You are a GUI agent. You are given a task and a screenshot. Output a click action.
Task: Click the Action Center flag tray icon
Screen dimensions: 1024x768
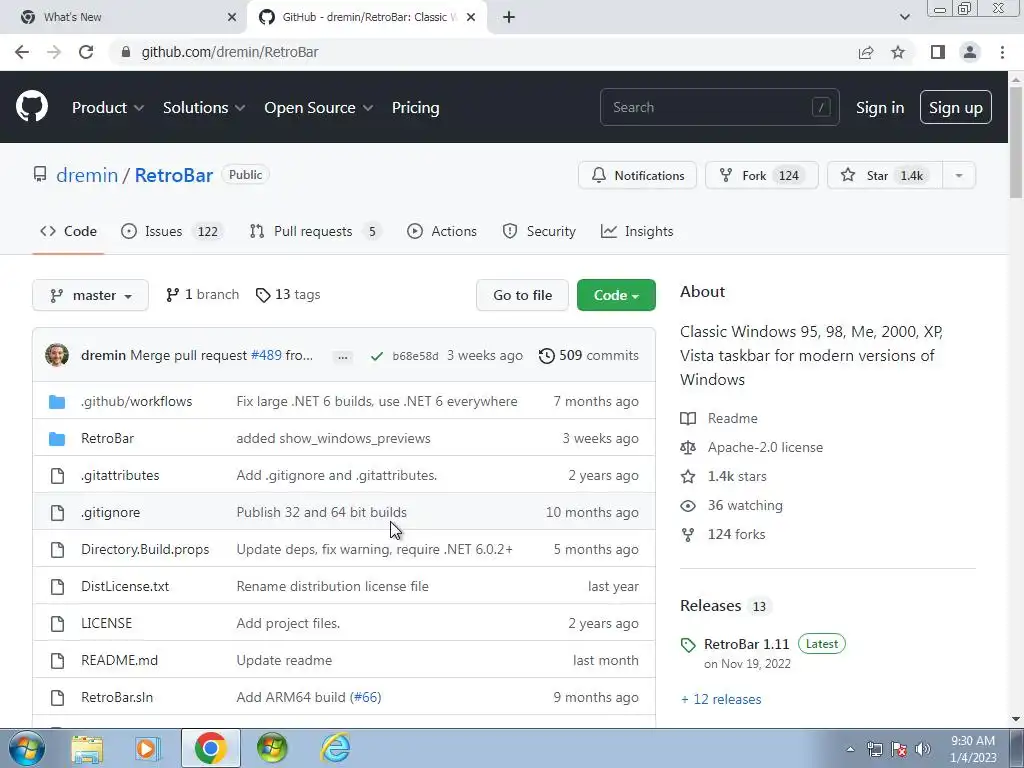(899, 749)
